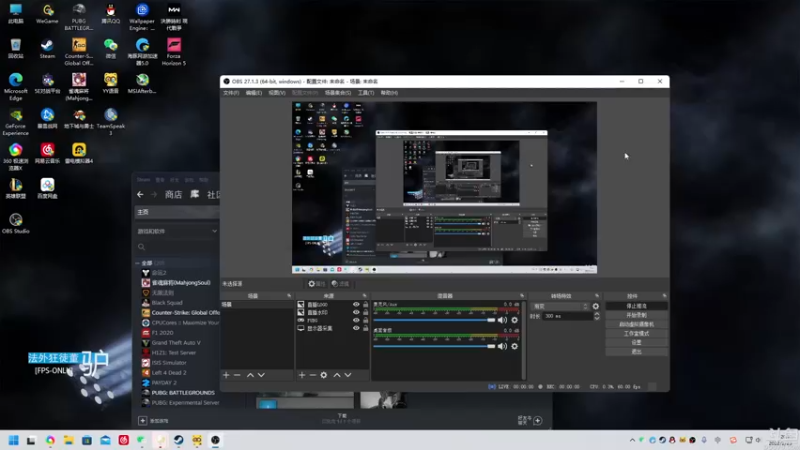Click the Windows Start button on the taskbar
This screenshot has width=800, height=450.
tap(13, 440)
